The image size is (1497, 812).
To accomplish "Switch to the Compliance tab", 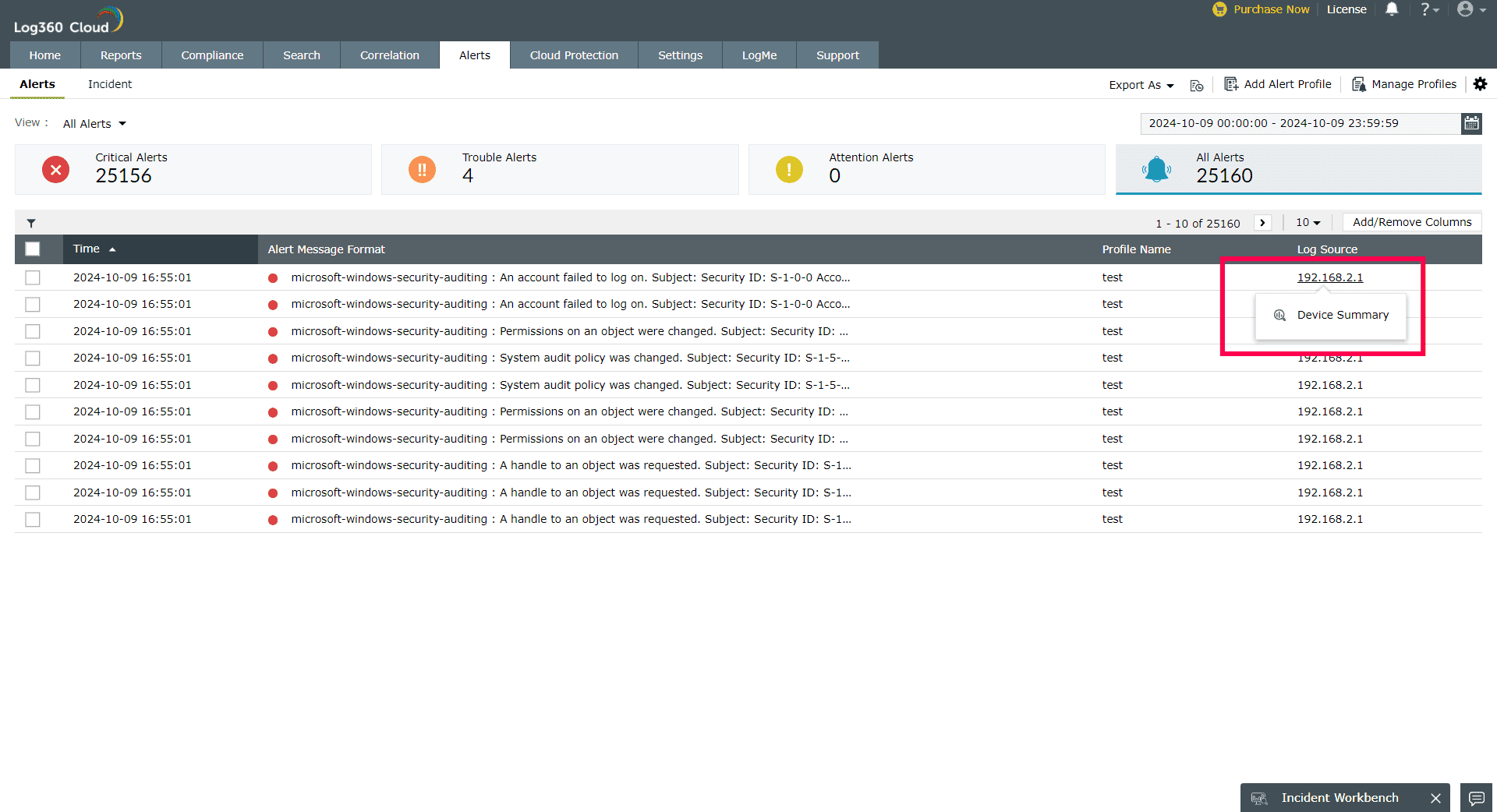I will 212,55.
